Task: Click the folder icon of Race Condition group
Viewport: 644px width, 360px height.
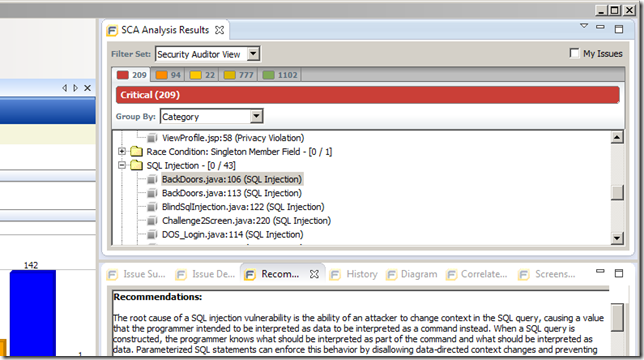Action: tap(136, 152)
